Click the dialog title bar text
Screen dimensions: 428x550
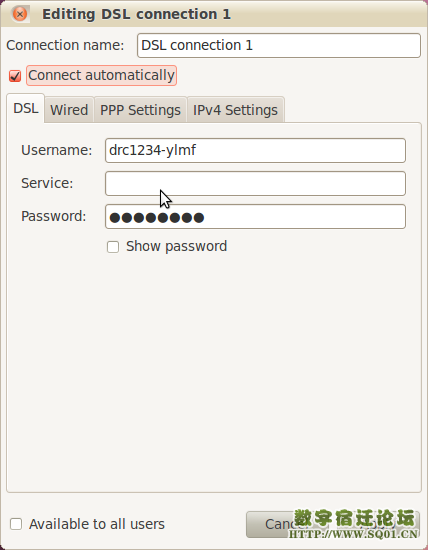click(136, 14)
